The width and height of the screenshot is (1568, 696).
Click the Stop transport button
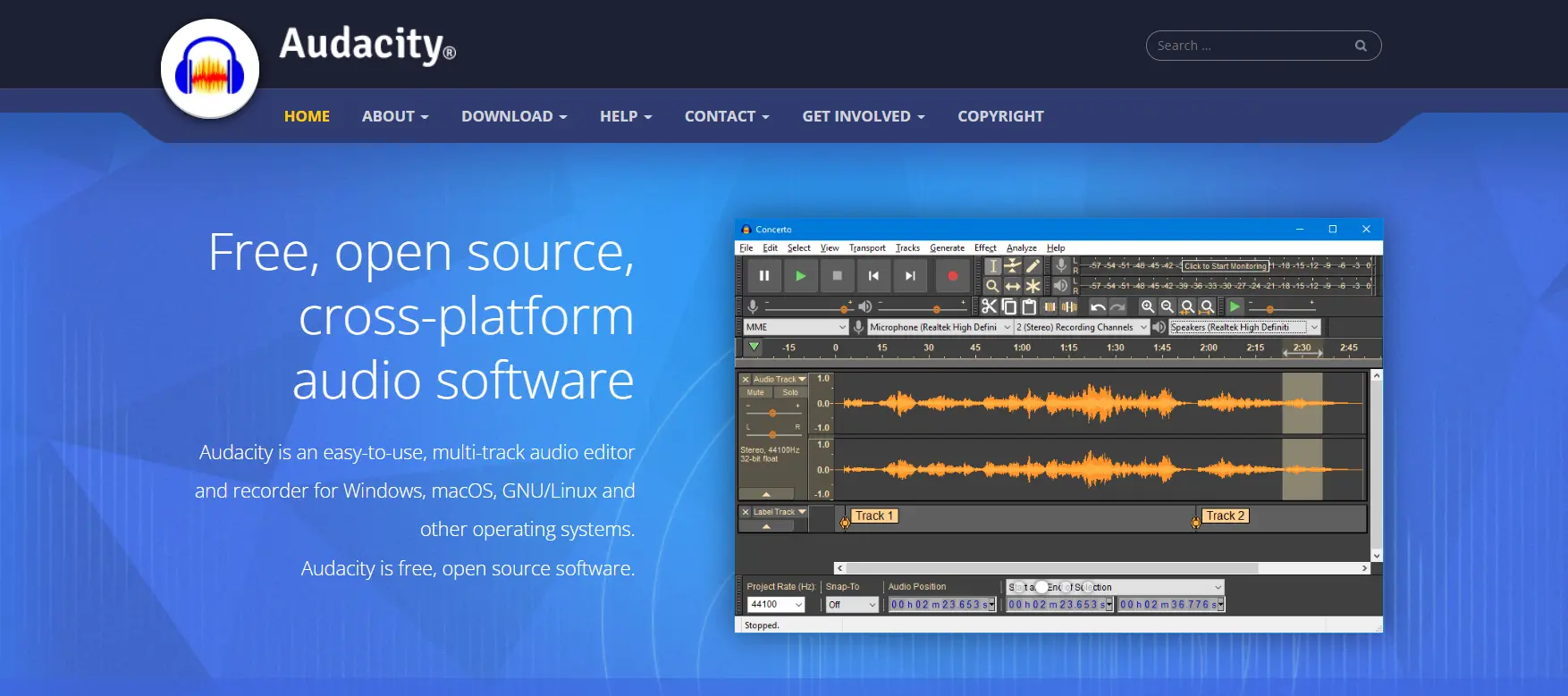click(837, 276)
